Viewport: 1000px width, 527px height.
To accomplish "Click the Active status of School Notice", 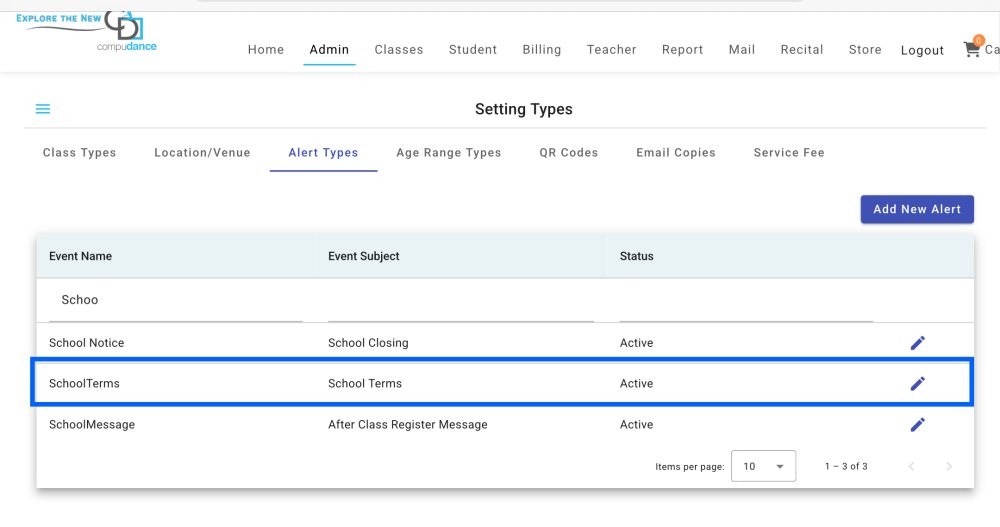I will [636, 343].
